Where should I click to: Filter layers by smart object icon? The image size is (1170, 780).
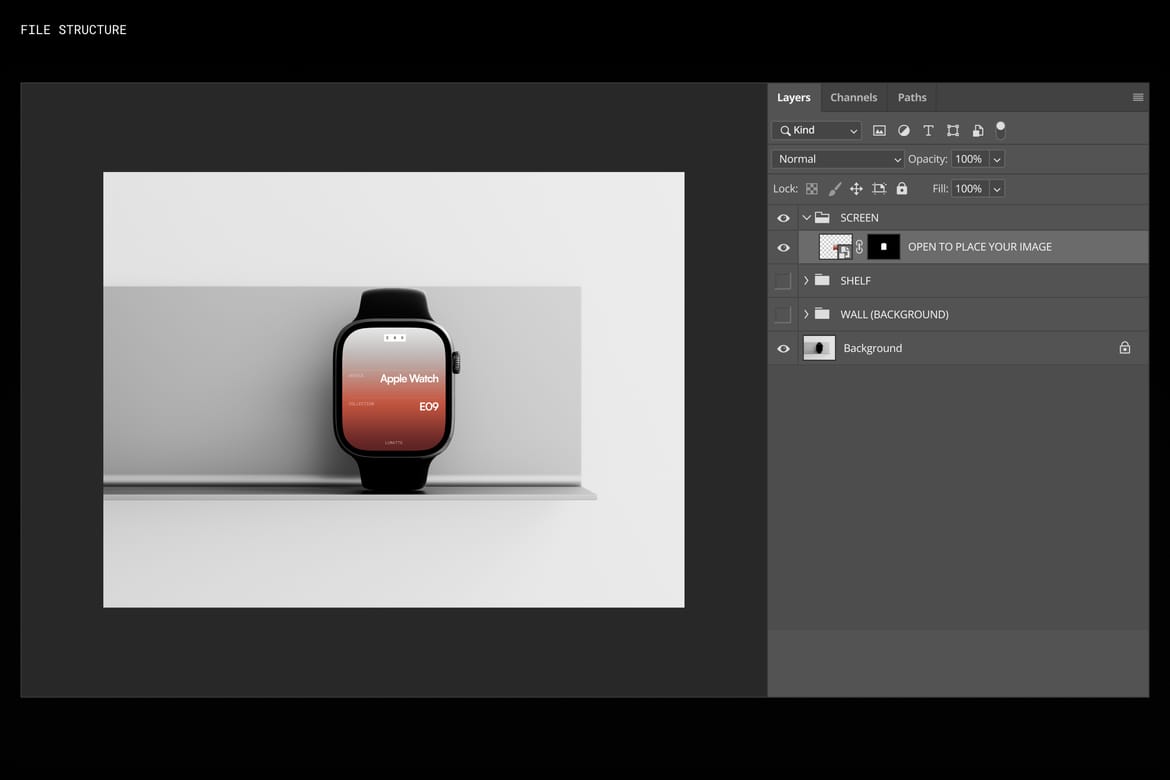pos(977,131)
